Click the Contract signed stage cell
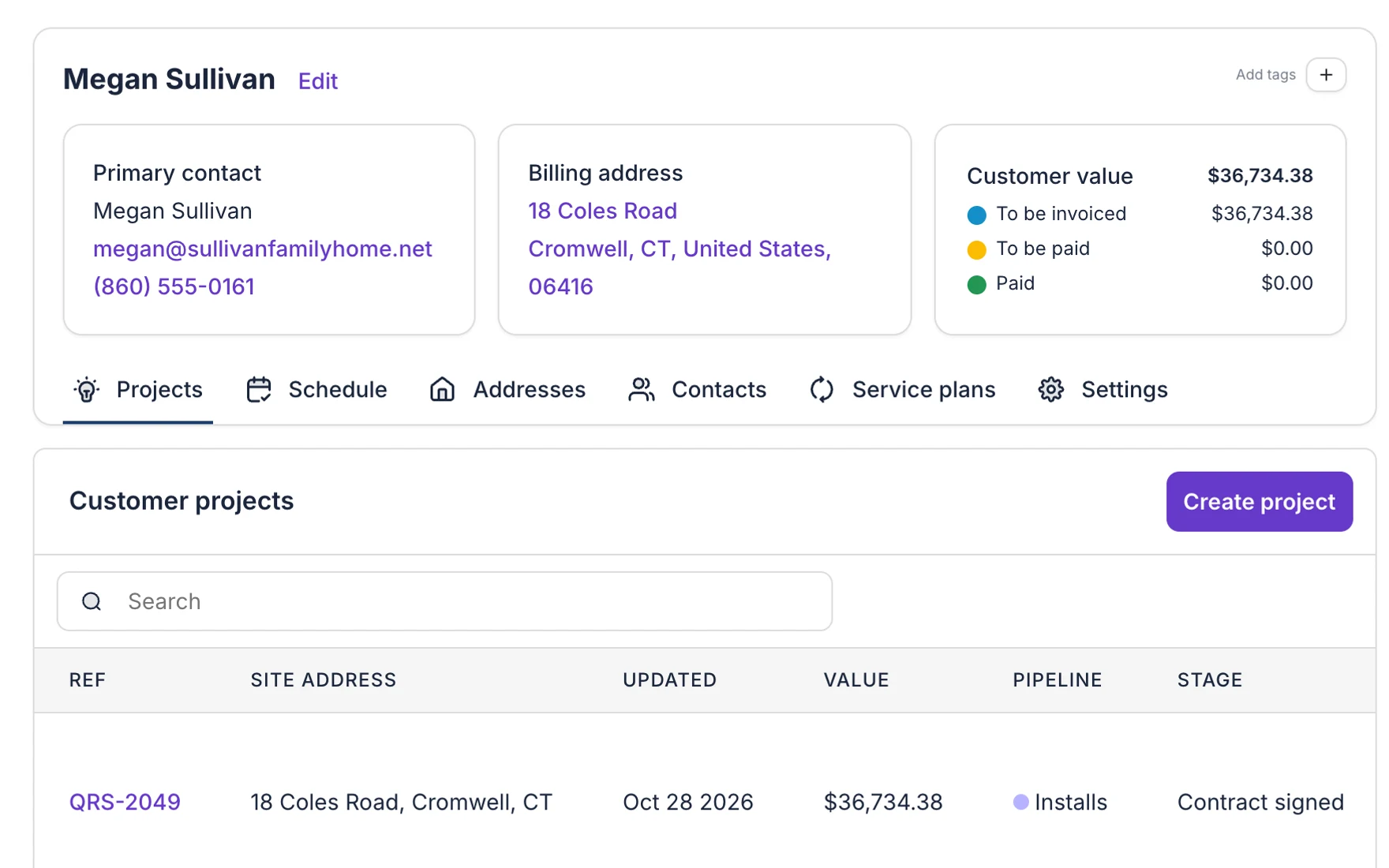Image resolution: width=1389 pixels, height=868 pixels. 1260,803
